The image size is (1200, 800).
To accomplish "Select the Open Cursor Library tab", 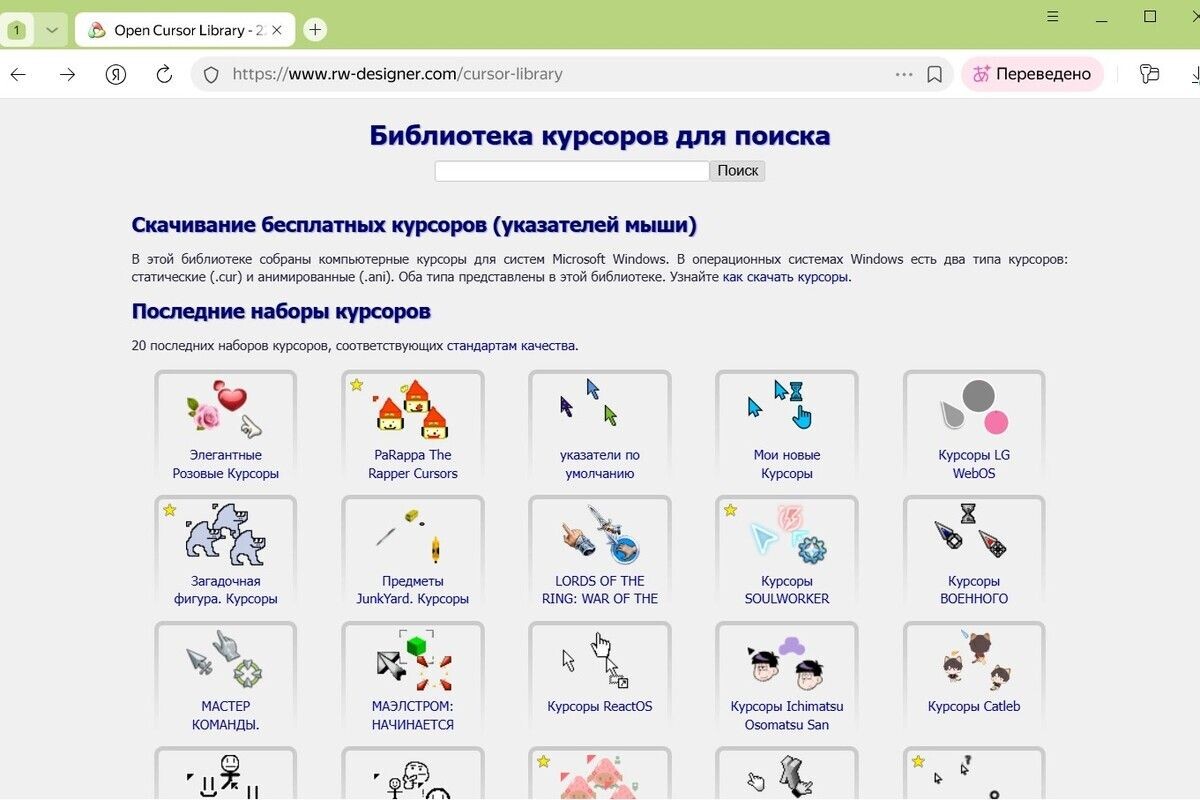I will (x=184, y=30).
